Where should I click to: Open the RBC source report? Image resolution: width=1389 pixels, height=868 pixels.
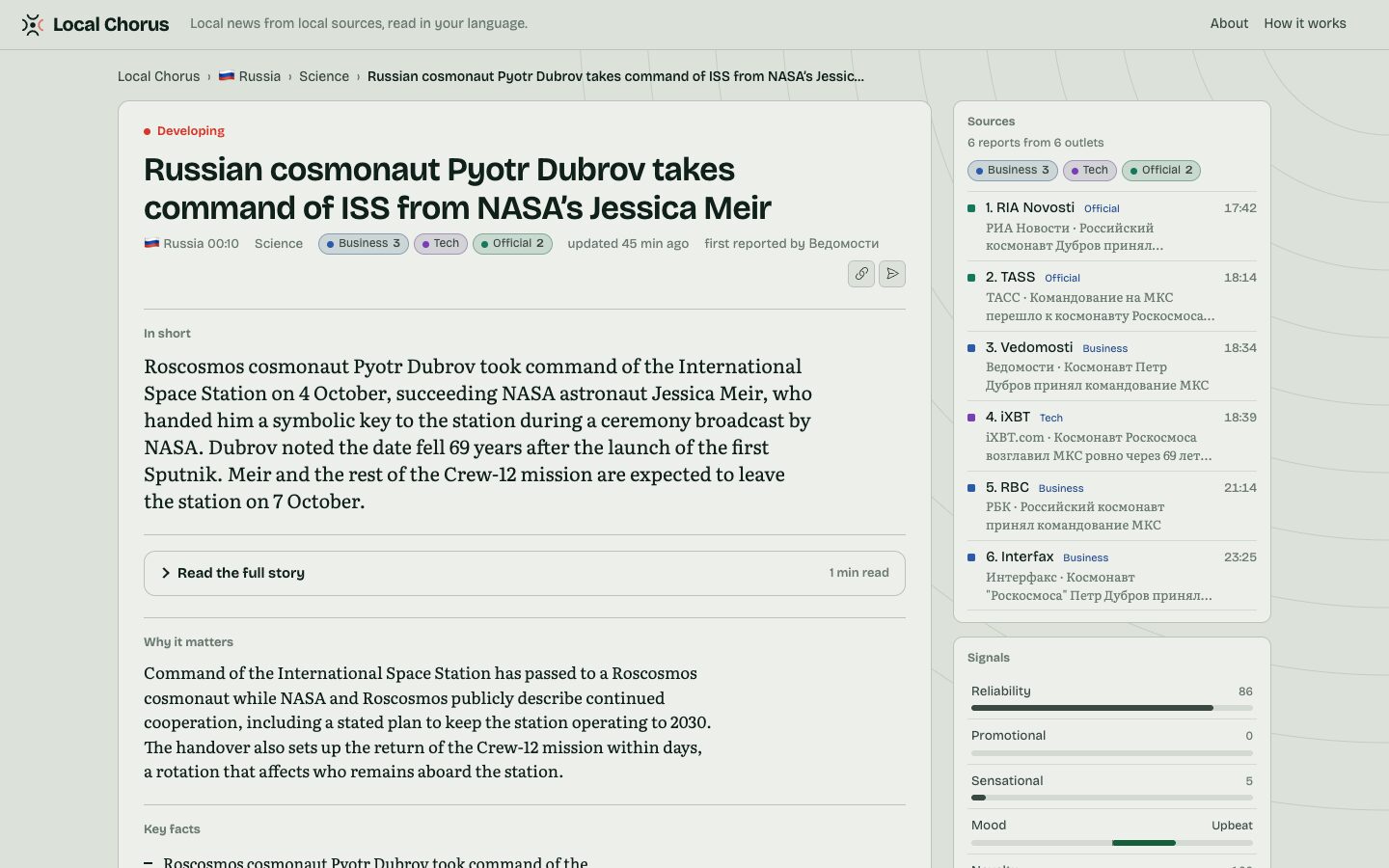[x=1112, y=506]
